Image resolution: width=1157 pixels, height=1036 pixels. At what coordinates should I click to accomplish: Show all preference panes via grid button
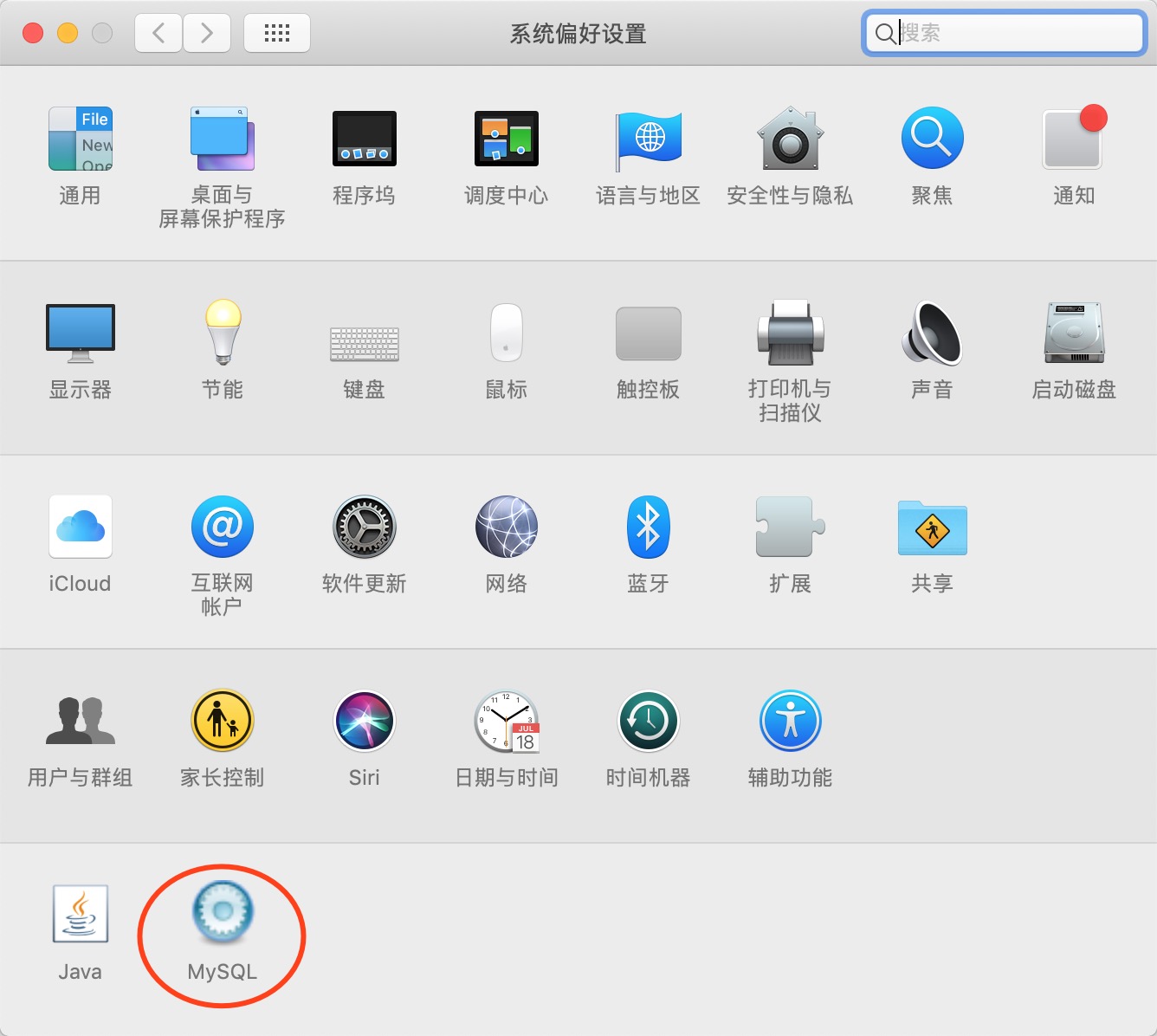pos(277,32)
